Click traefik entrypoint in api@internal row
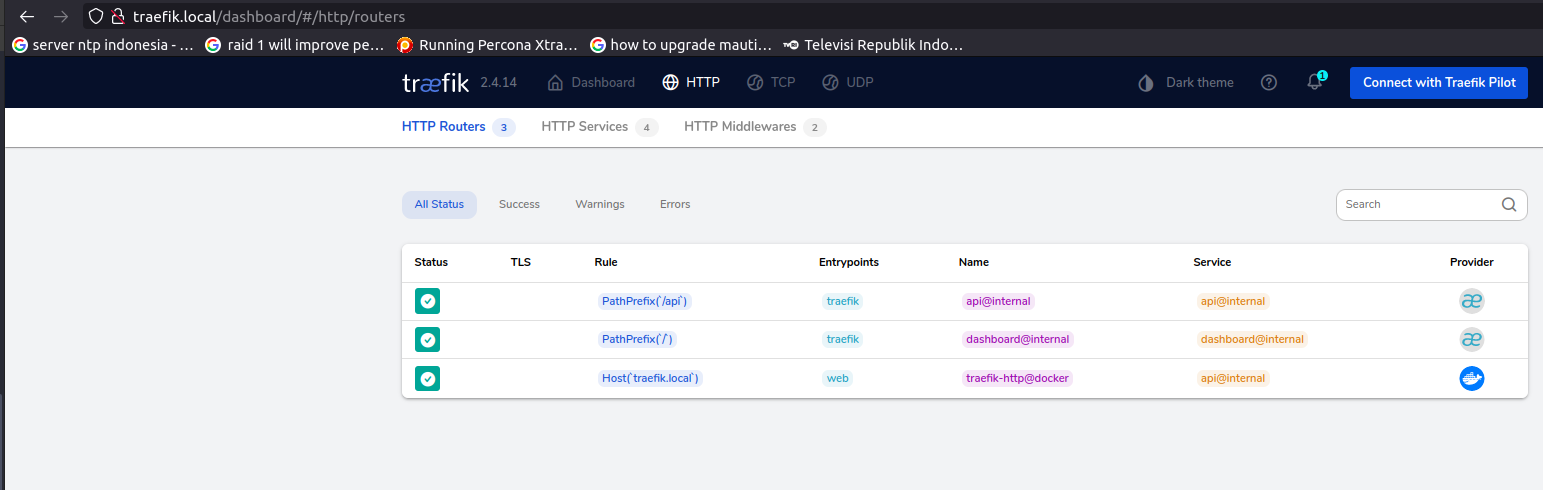The height and width of the screenshot is (490, 1543). click(x=843, y=301)
